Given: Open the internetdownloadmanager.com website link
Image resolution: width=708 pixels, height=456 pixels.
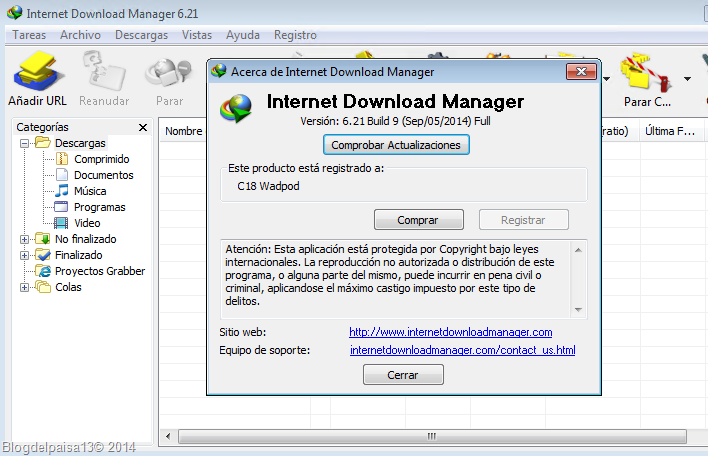Looking at the screenshot, I should (450, 332).
